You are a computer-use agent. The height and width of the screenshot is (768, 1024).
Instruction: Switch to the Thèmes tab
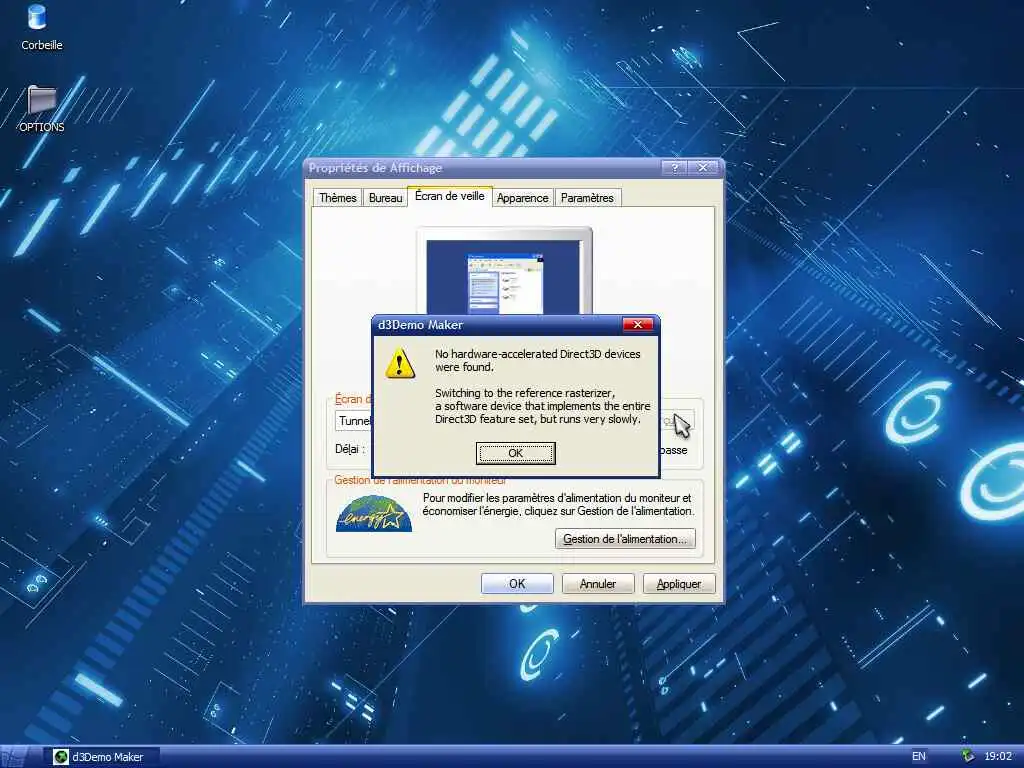pyautogui.click(x=338, y=197)
